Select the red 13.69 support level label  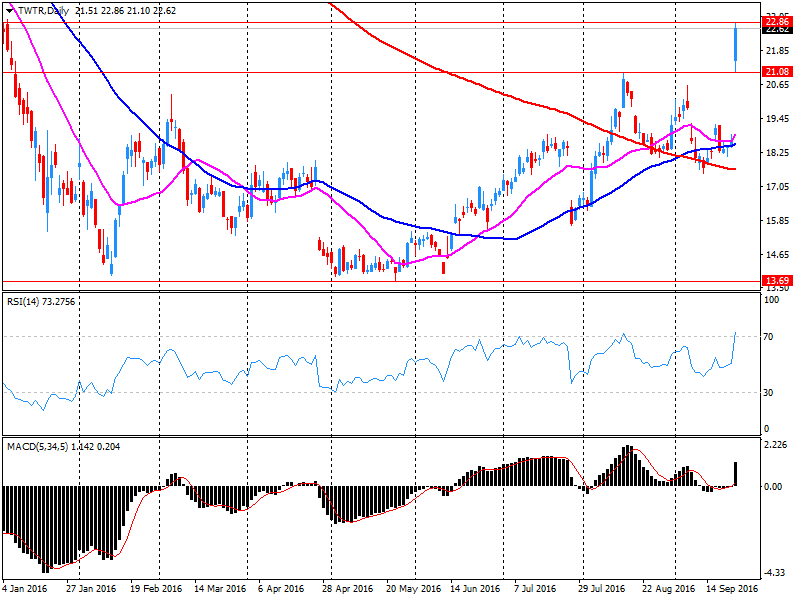[x=777, y=281]
